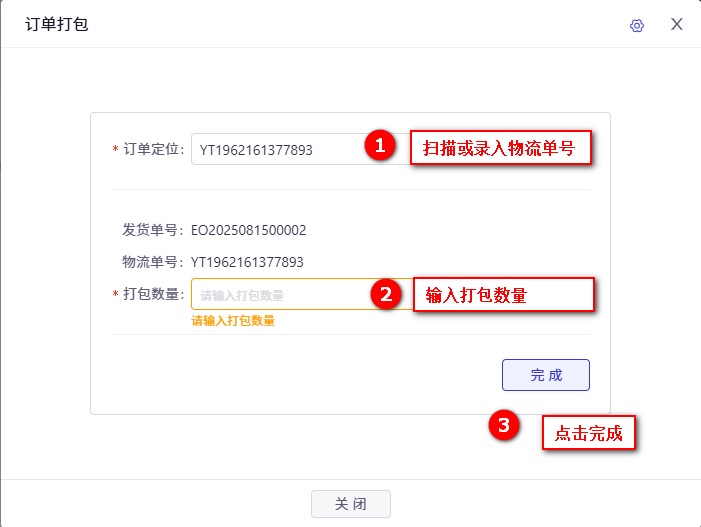
Task: Select the 输入打包数量 annotation box
Action: 504,295
